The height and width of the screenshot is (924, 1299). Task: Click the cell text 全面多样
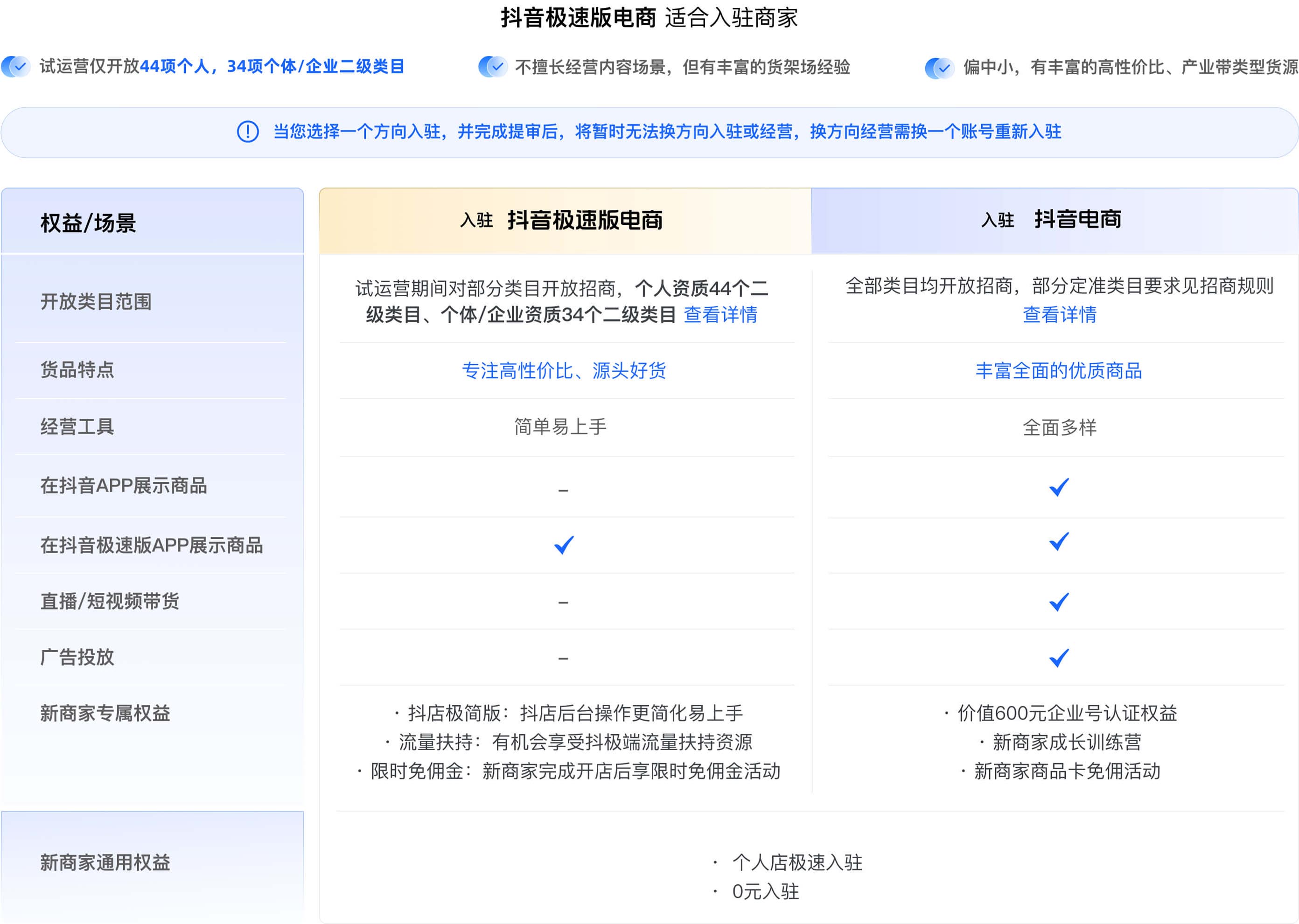point(1059,427)
